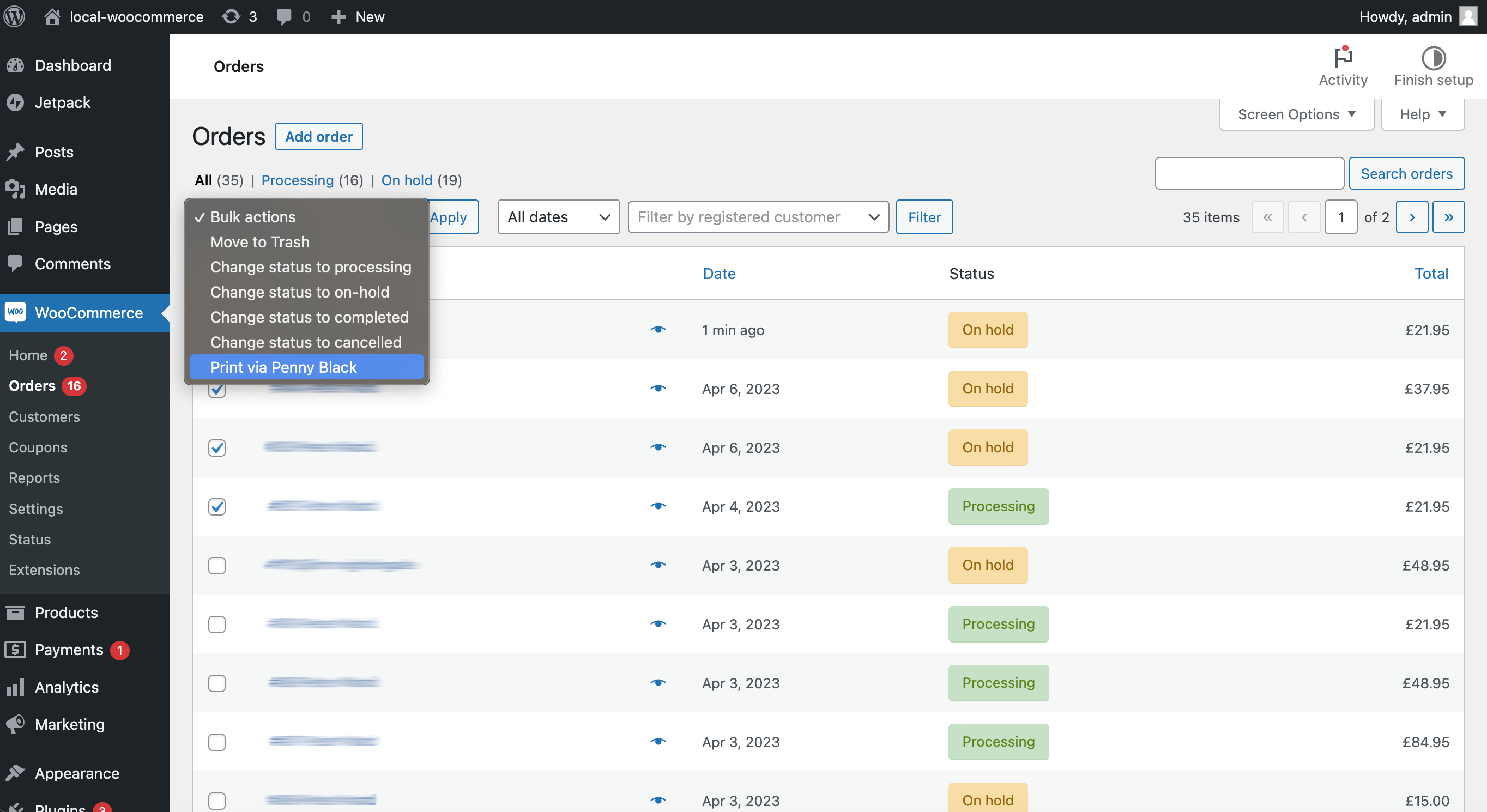This screenshot has height=812, width=1487.
Task: Open Analytics from sidebar
Action: [85, 687]
